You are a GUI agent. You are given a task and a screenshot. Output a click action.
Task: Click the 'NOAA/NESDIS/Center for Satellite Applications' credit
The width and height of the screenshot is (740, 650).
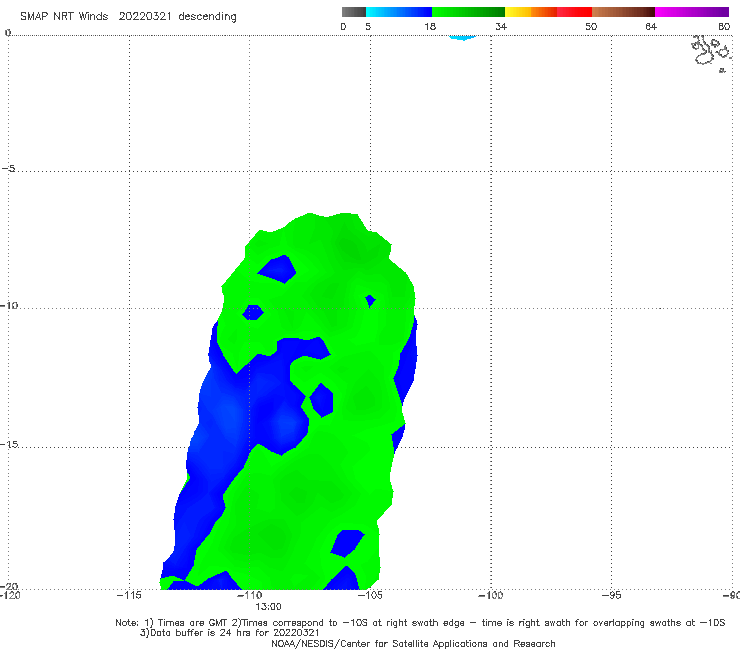pyautogui.click(x=413, y=643)
